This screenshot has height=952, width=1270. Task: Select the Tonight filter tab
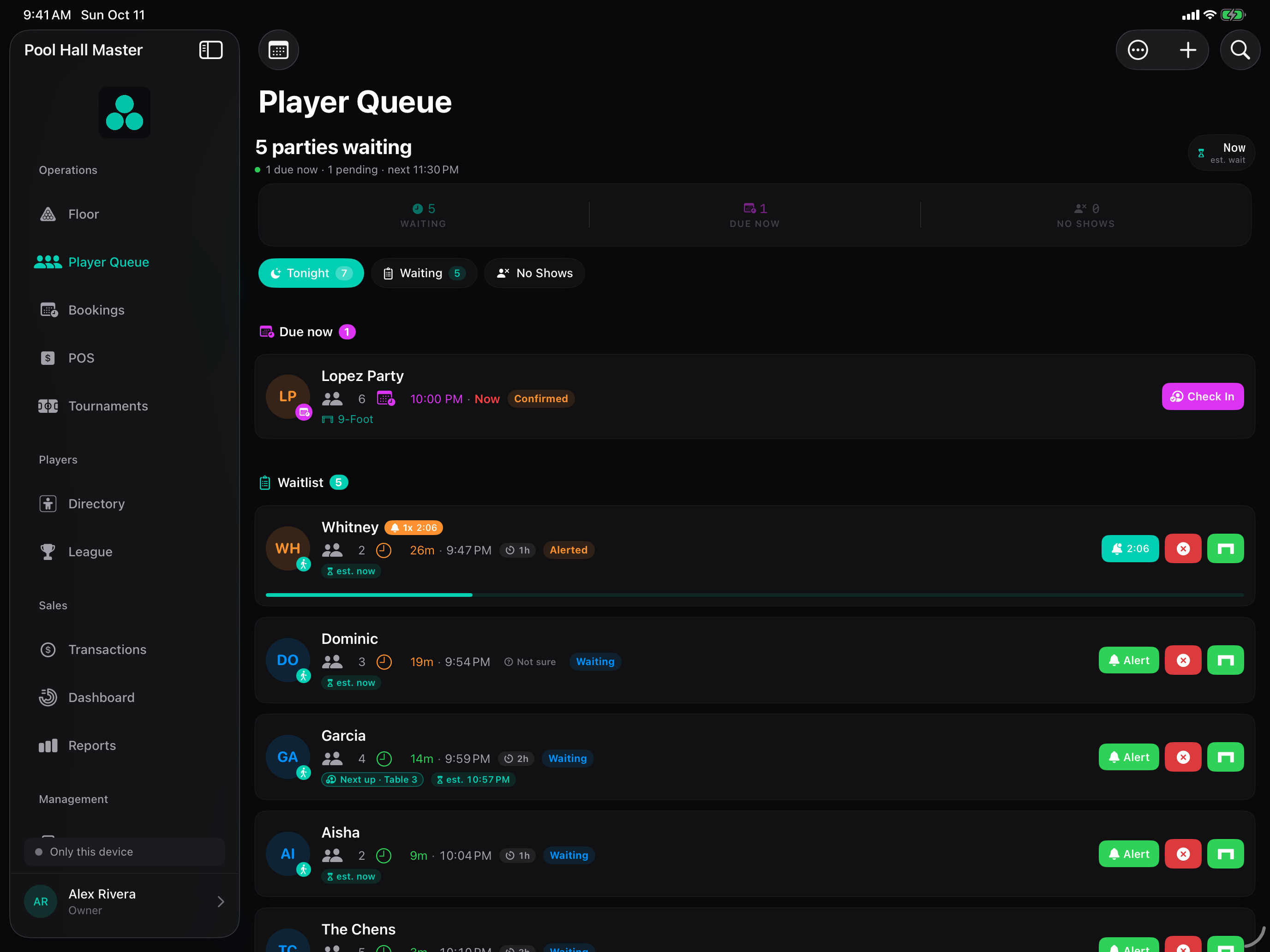[x=311, y=273]
